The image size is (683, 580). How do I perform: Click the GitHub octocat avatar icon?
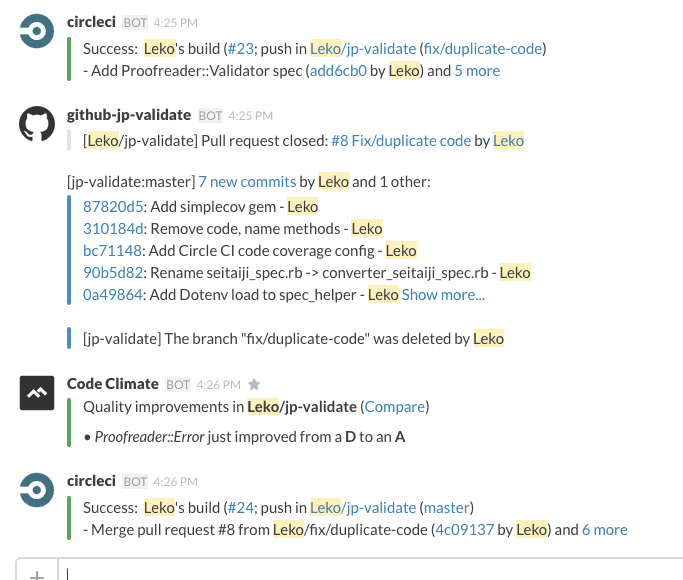point(37,125)
